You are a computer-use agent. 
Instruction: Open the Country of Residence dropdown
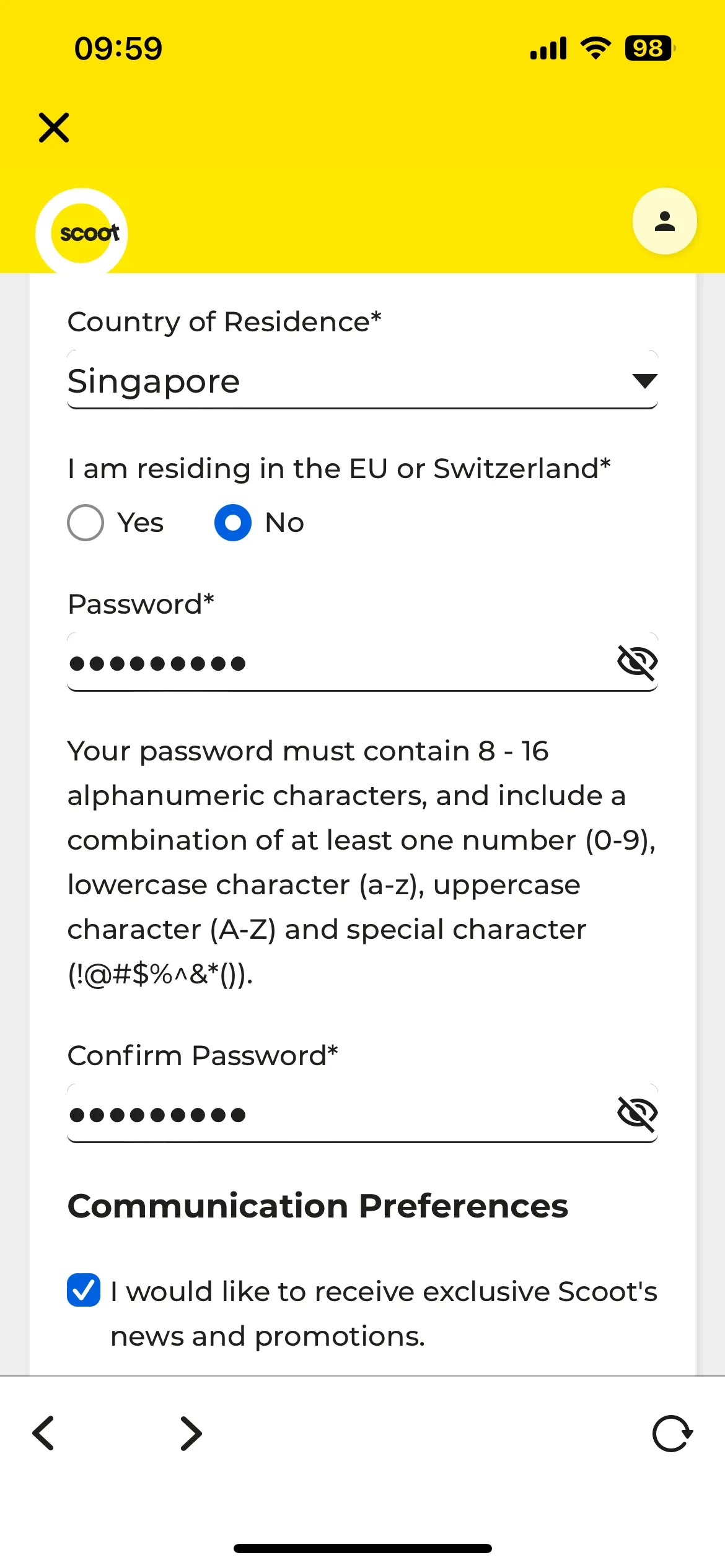tap(362, 380)
